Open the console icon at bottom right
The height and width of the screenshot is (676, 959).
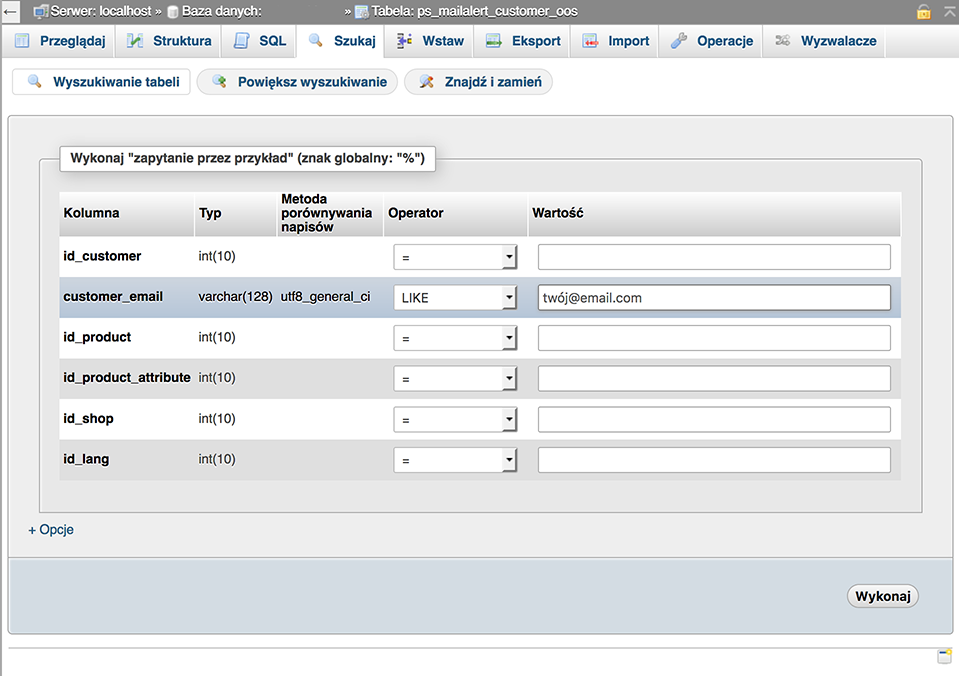[x=945, y=656]
